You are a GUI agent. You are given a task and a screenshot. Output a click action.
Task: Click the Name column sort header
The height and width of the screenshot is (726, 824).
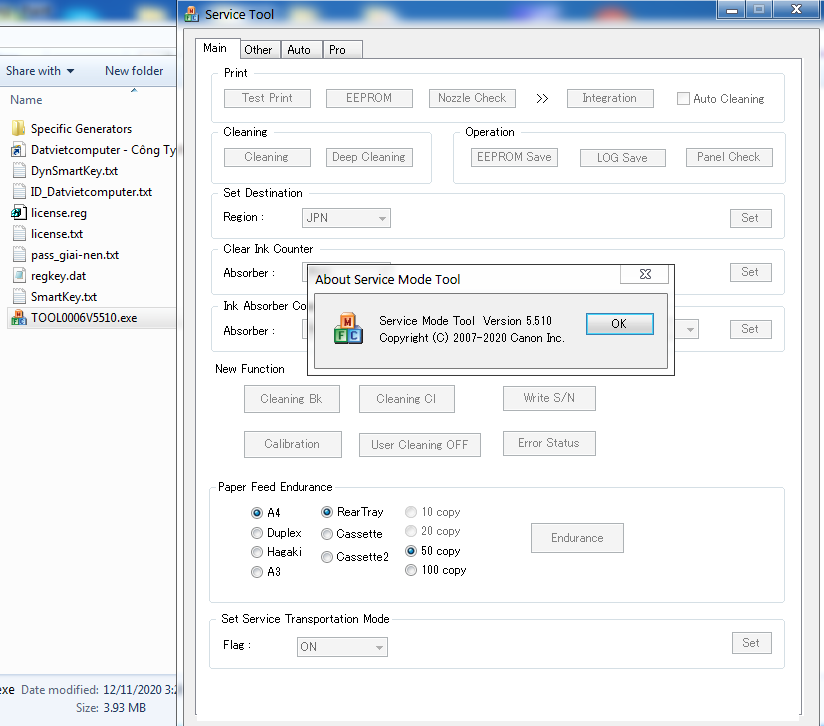point(26,100)
